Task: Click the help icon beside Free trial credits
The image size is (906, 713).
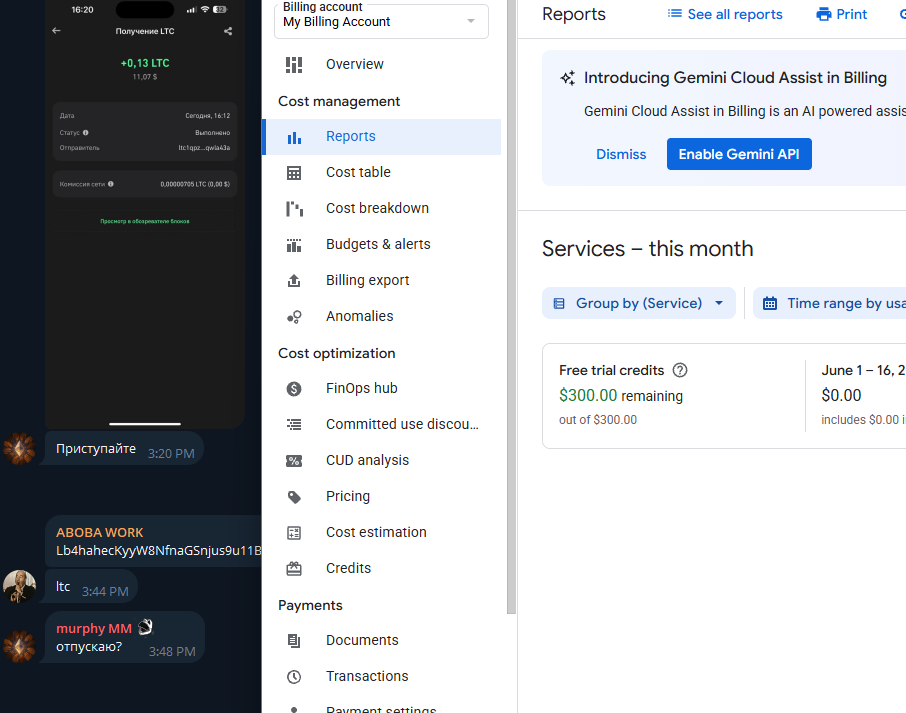Action: click(680, 370)
